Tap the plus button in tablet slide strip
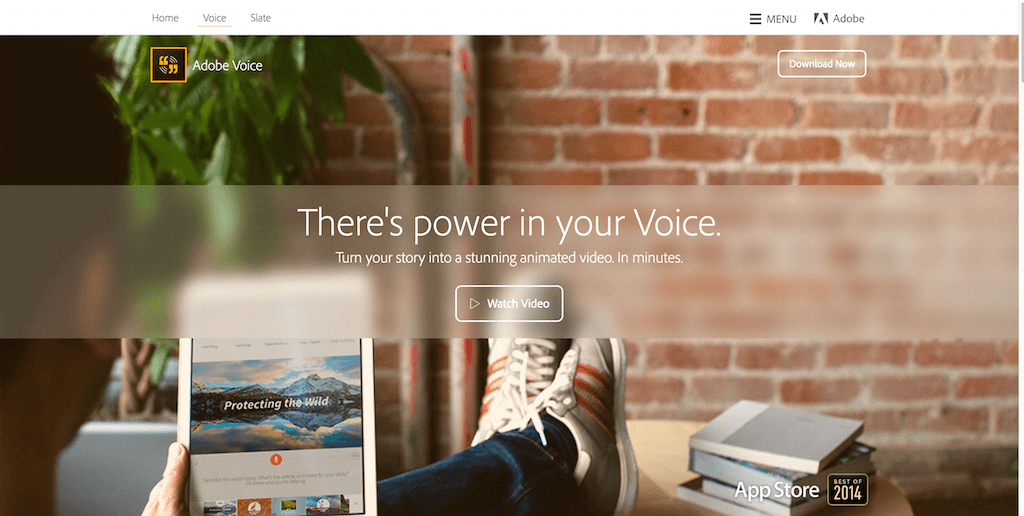Screen dimensions: 1024x516 tap(356, 504)
